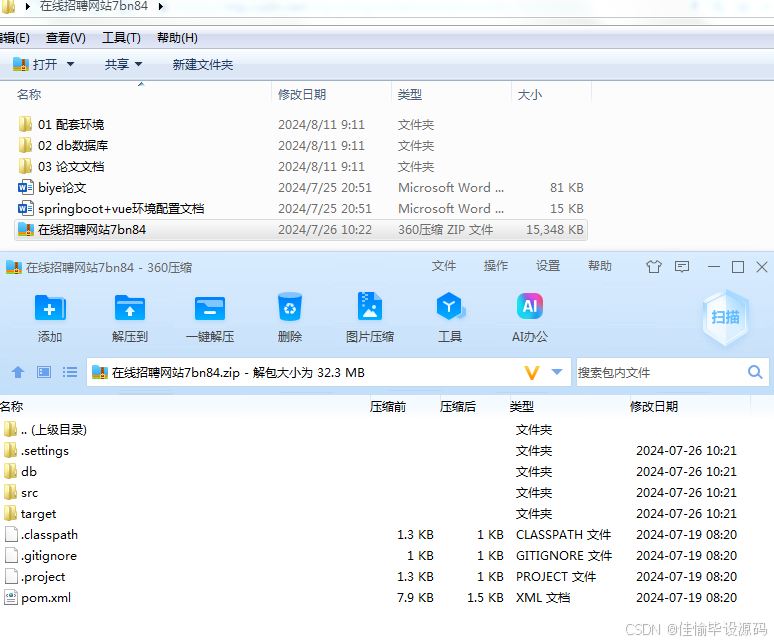This screenshot has width=774, height=643.
Task: Click the 360压缩 ZIP 文件 type cell
Action: click(x=446, y=229)
